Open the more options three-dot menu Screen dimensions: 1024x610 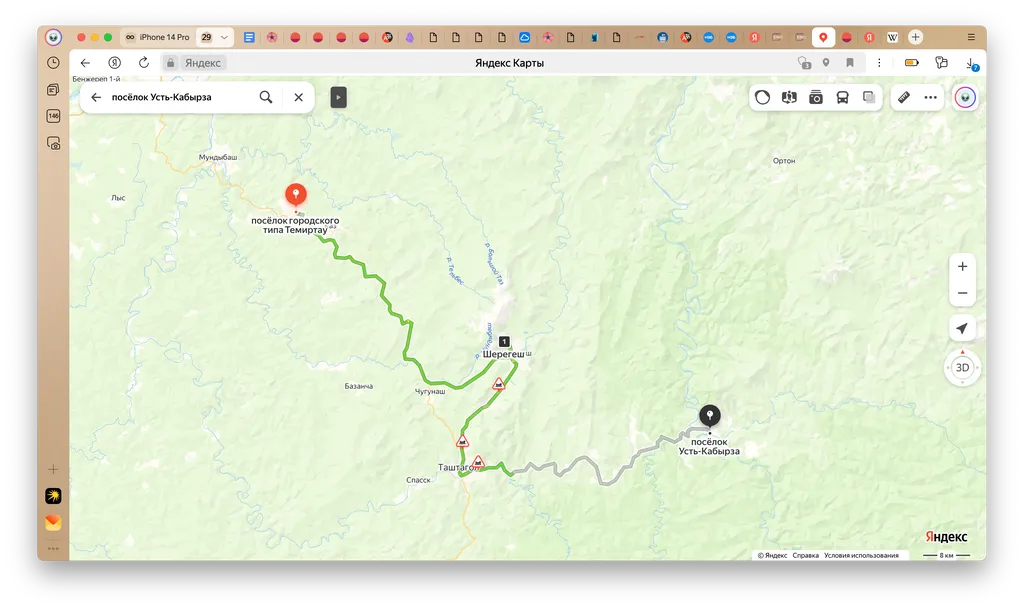(x=930, y=97)
